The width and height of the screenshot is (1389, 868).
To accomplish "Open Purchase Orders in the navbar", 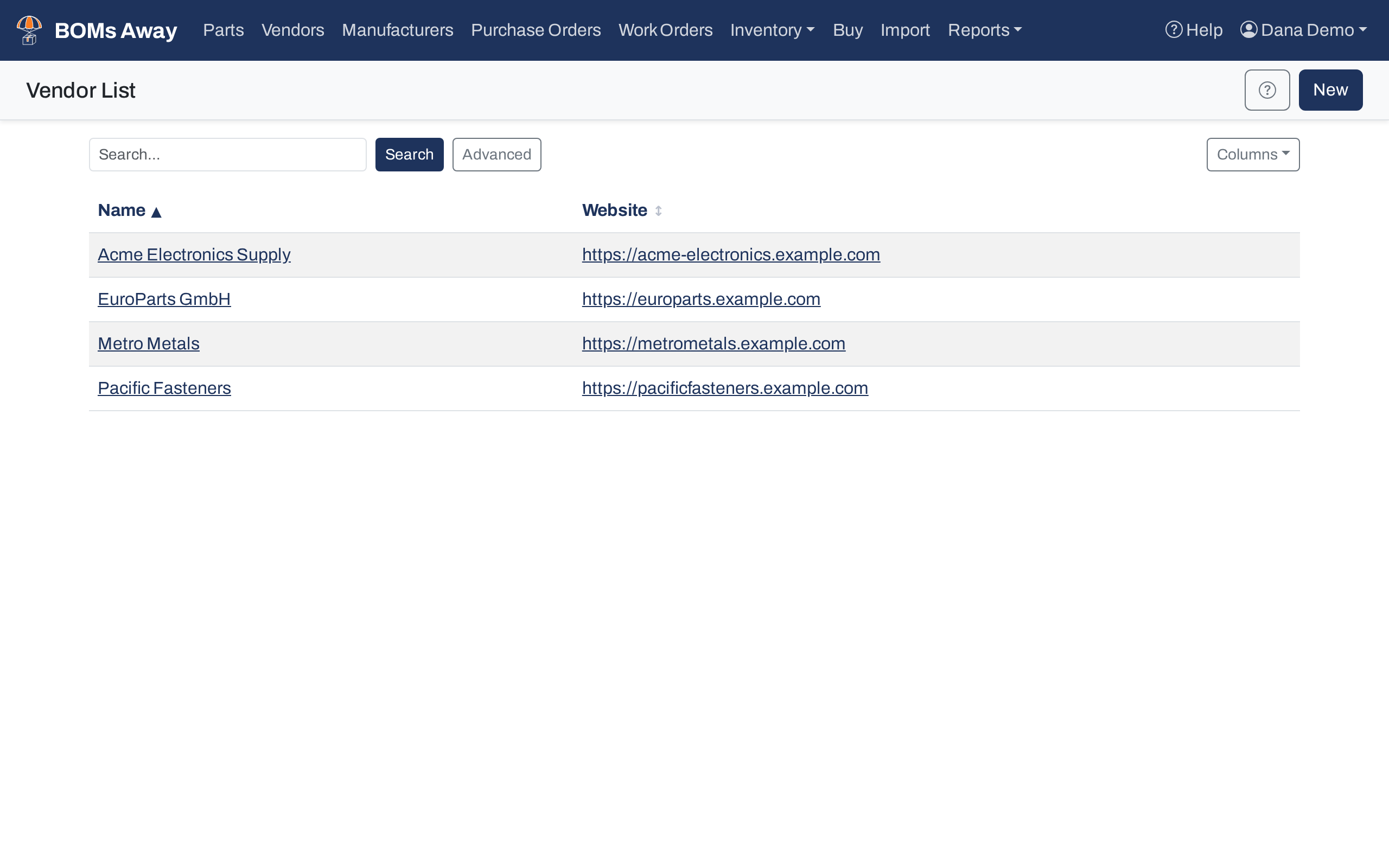I will click(536, 30).
